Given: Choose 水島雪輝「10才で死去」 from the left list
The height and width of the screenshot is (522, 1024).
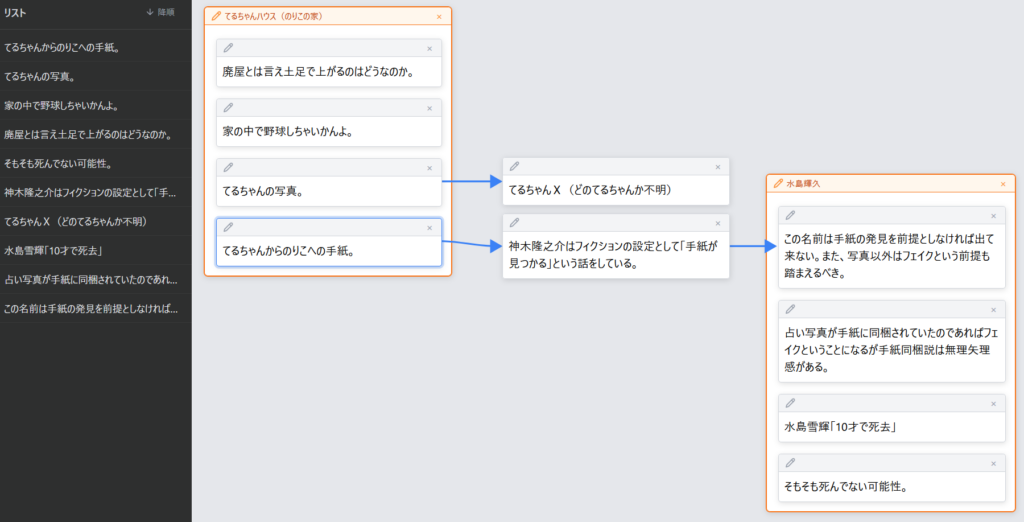Looking at the screenshot, I should (x=55, y=250).
